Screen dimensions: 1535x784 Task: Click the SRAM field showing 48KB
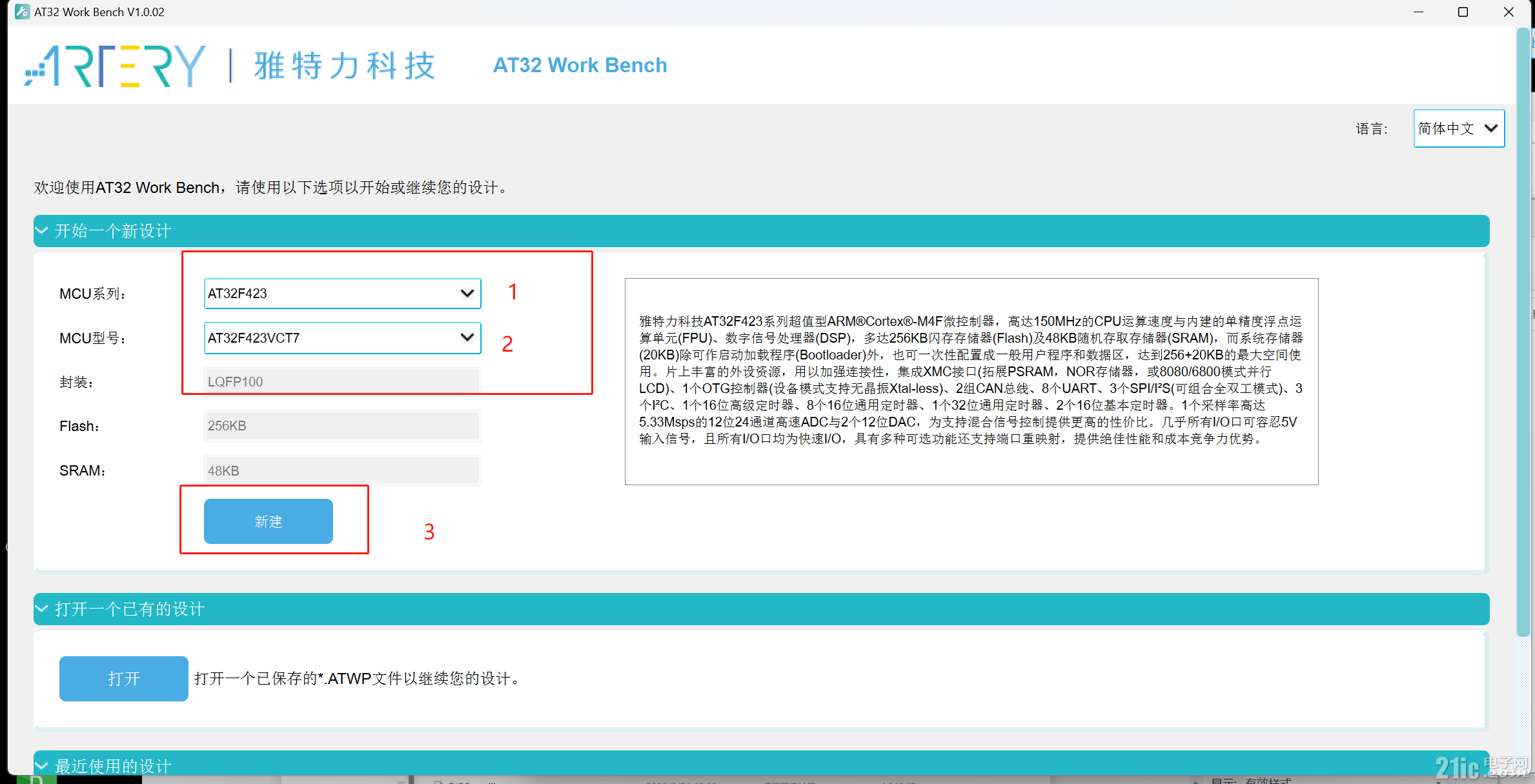[342, 470]
